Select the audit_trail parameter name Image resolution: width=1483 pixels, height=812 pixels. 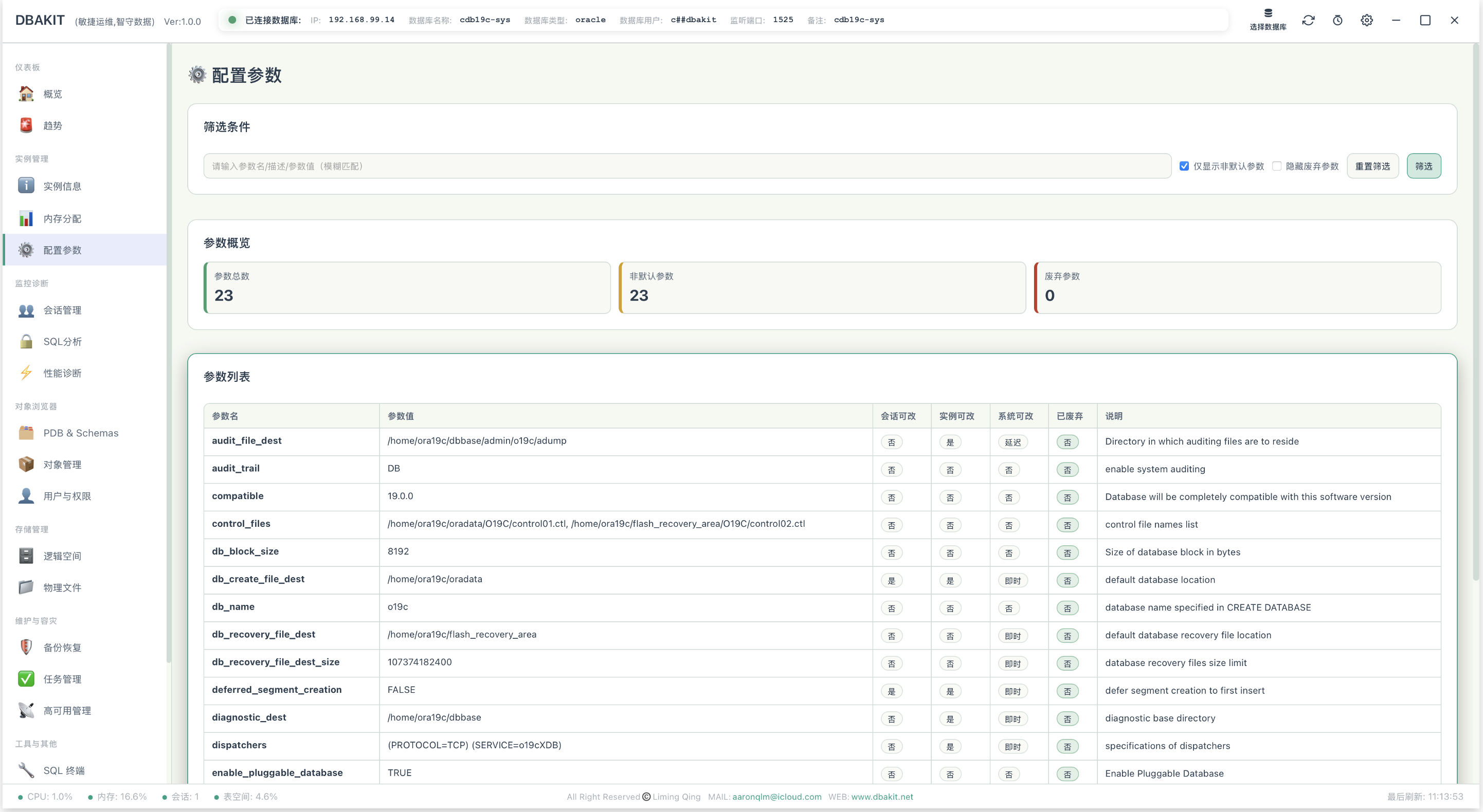pos(236,468)
